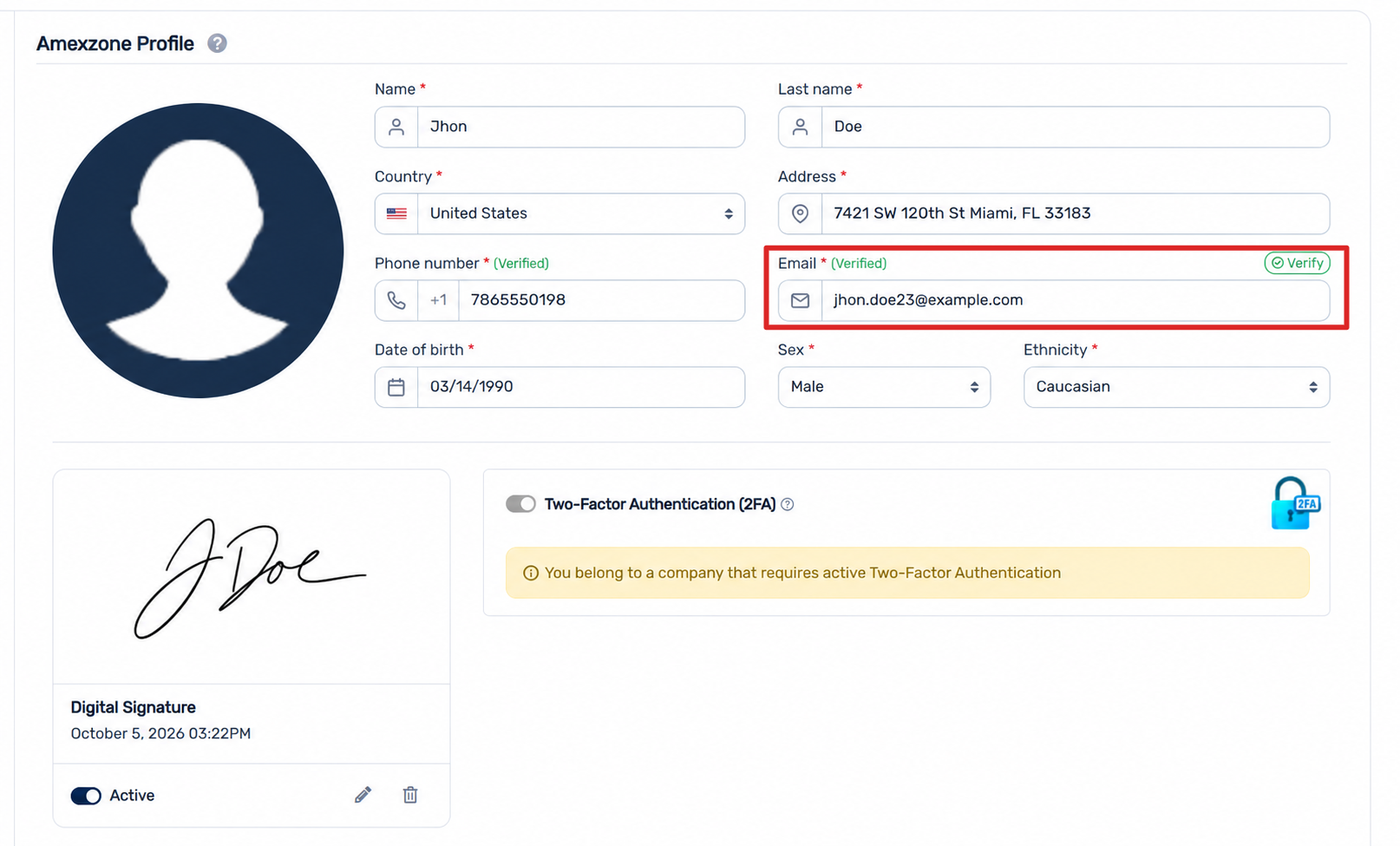Delete the digital signature with trash icon

coord(410,795)
